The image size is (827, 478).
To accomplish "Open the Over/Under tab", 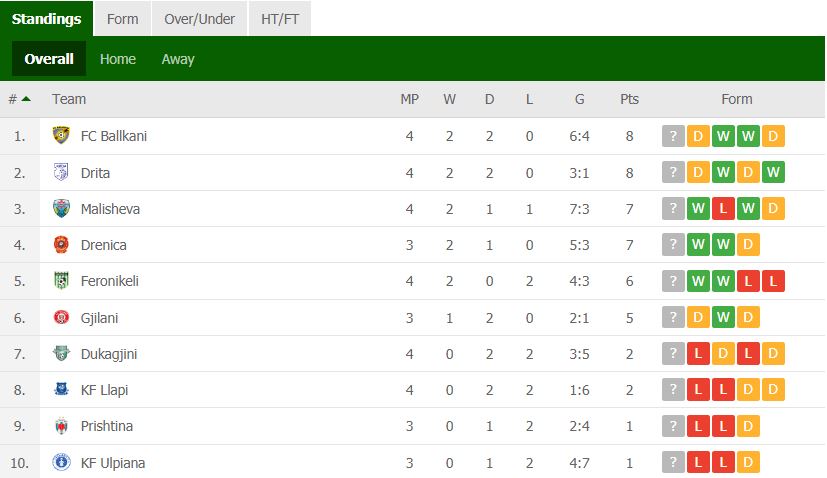I will click(199, 19).
